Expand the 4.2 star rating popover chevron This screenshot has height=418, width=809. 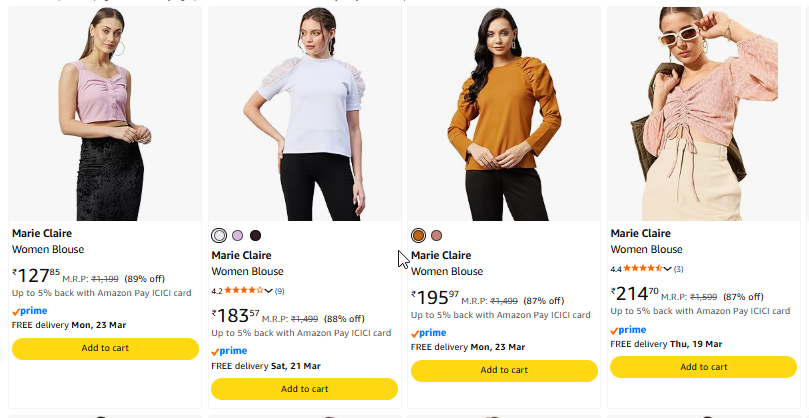pyautogui.click(x=268, y=291)
